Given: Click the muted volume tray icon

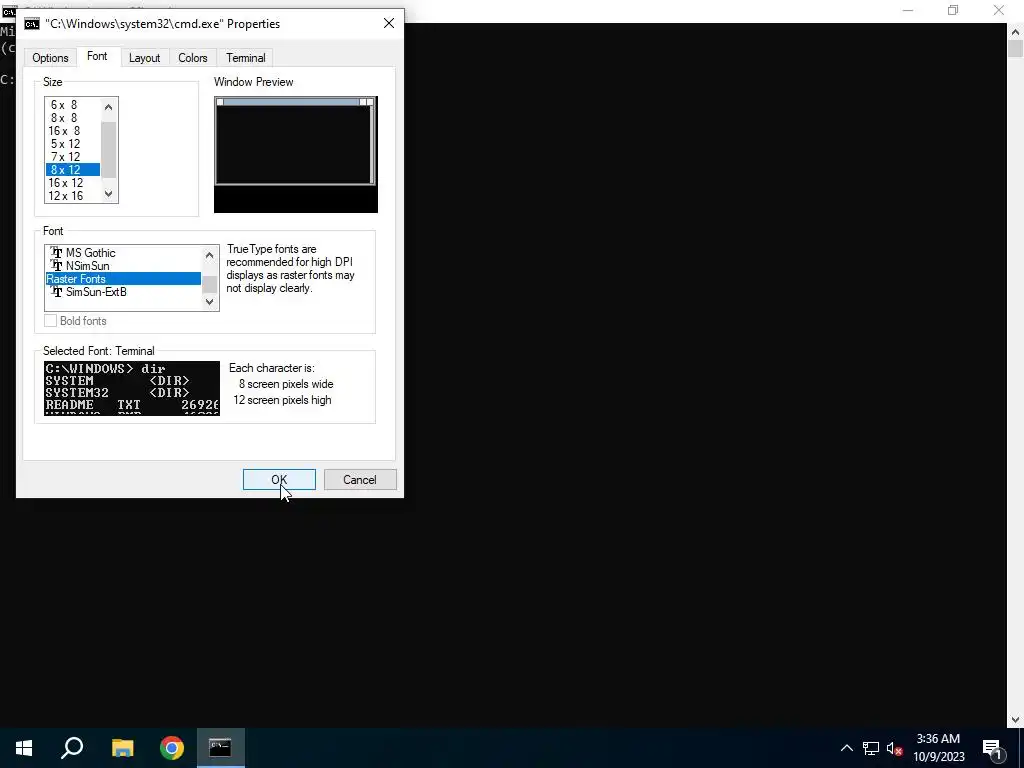Looking at the screenshot, I should click(x=894, y=748).
